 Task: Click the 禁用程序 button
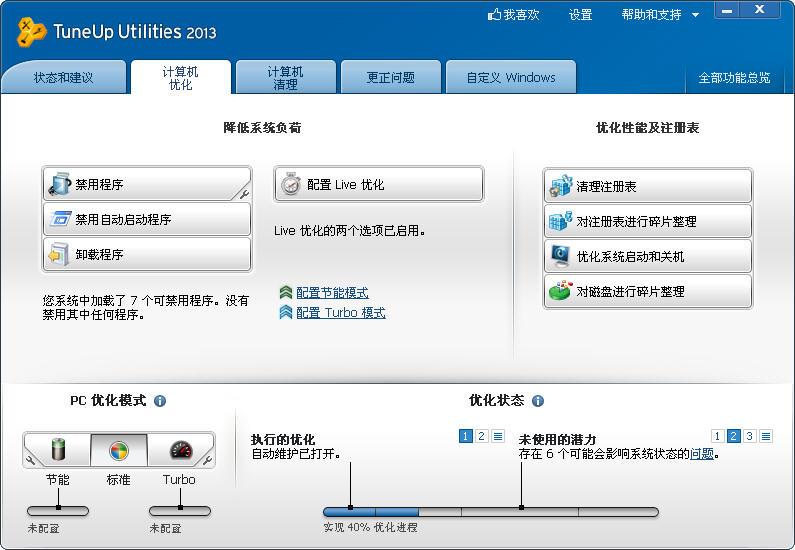click(x=147, y=184)
